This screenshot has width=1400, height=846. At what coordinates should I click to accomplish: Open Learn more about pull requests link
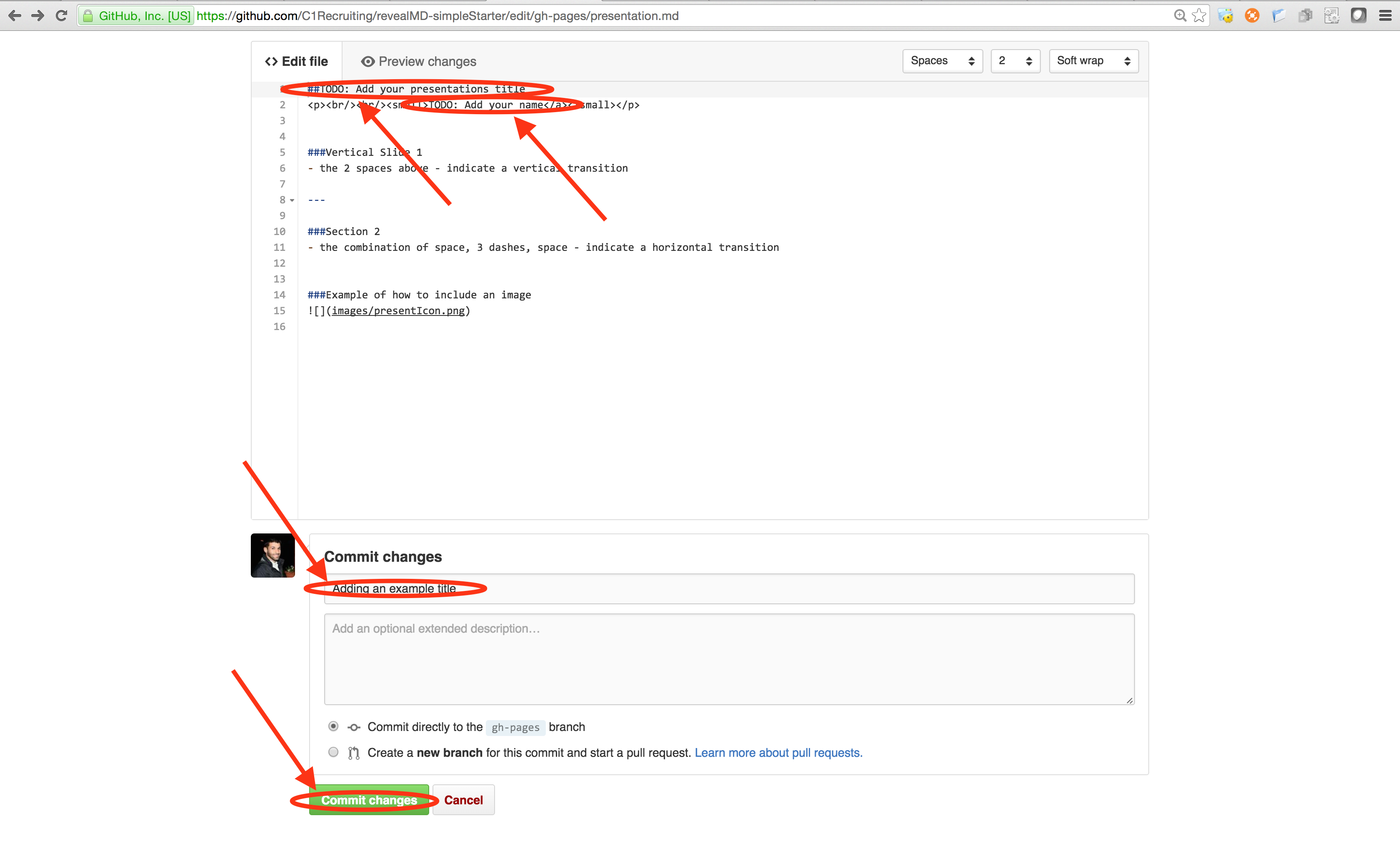(778, 752)
